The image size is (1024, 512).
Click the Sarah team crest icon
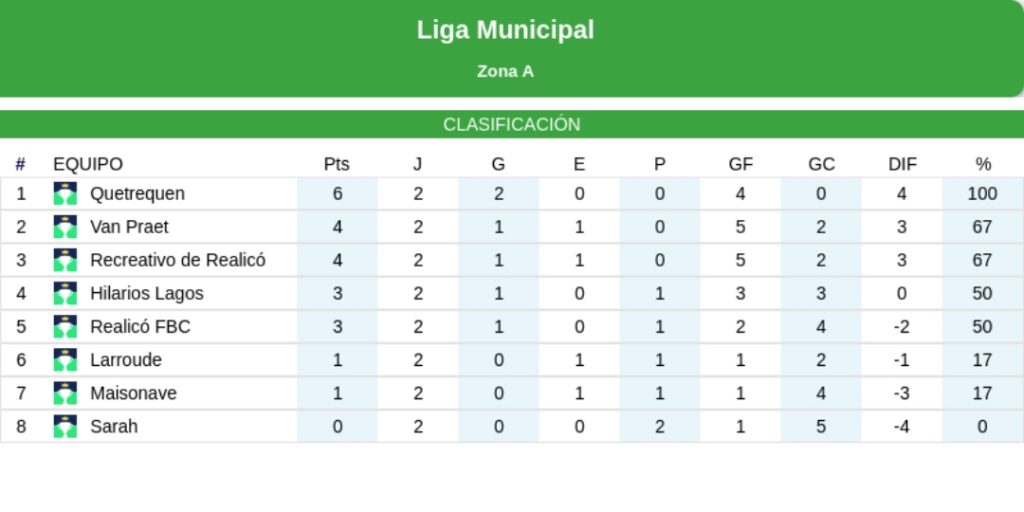(x=65, y=426)
